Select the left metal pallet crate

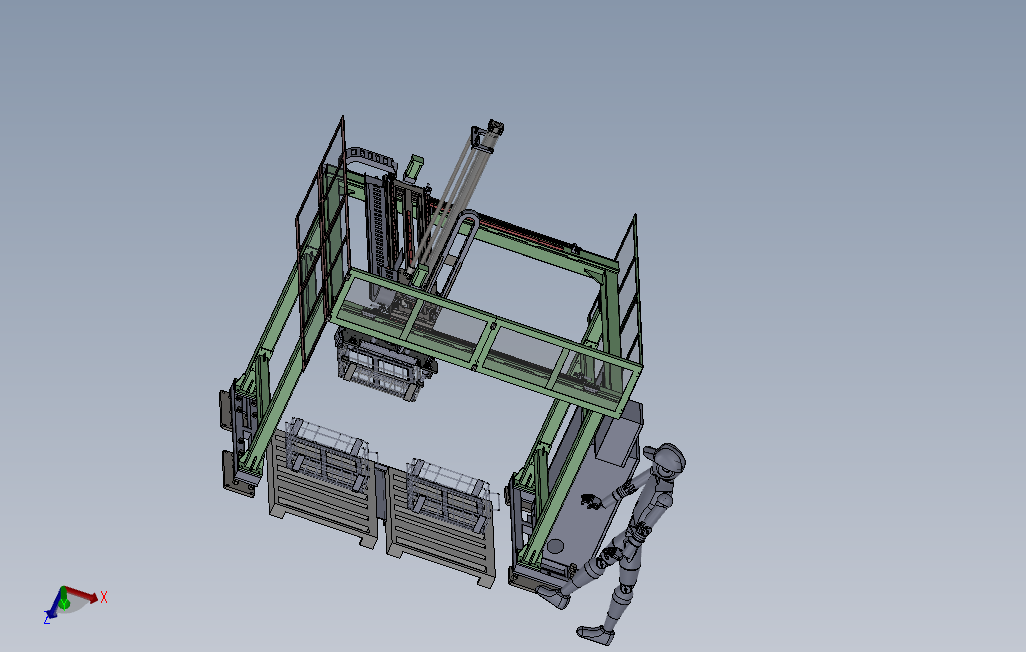[323, 488]
